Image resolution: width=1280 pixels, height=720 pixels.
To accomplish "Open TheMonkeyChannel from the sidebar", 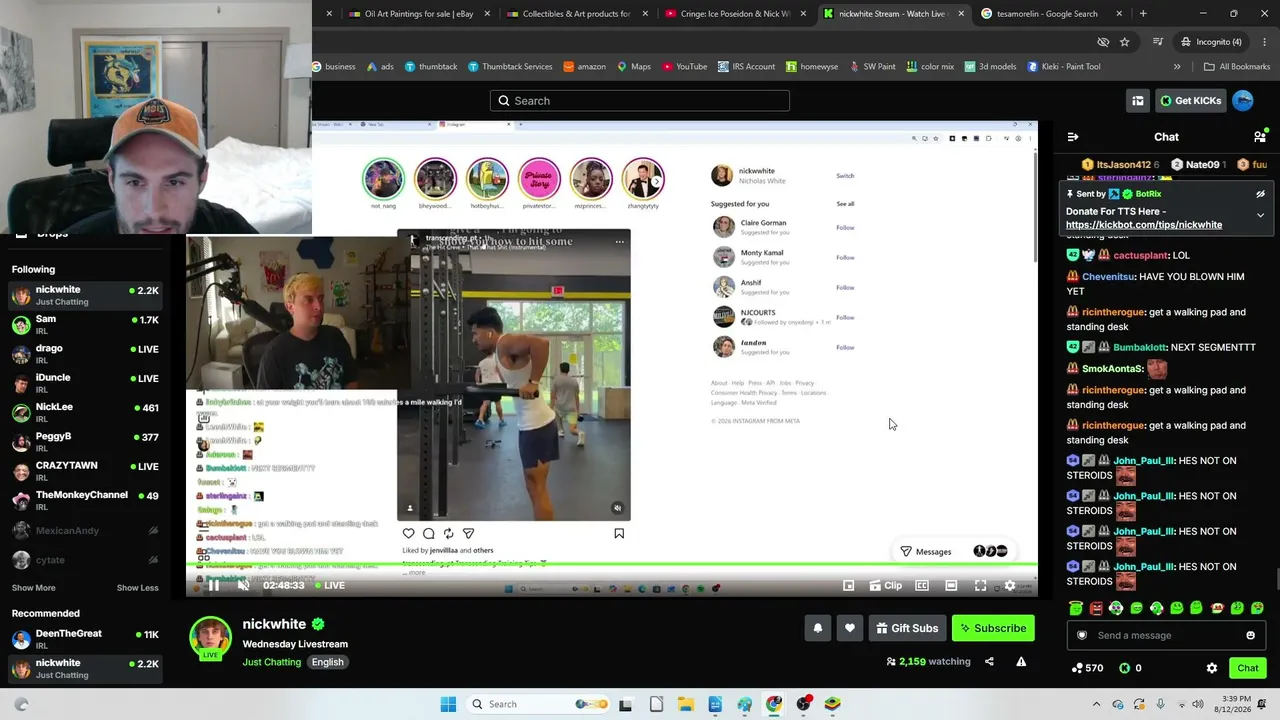I will pyautogui.click(x=85, y=501).
